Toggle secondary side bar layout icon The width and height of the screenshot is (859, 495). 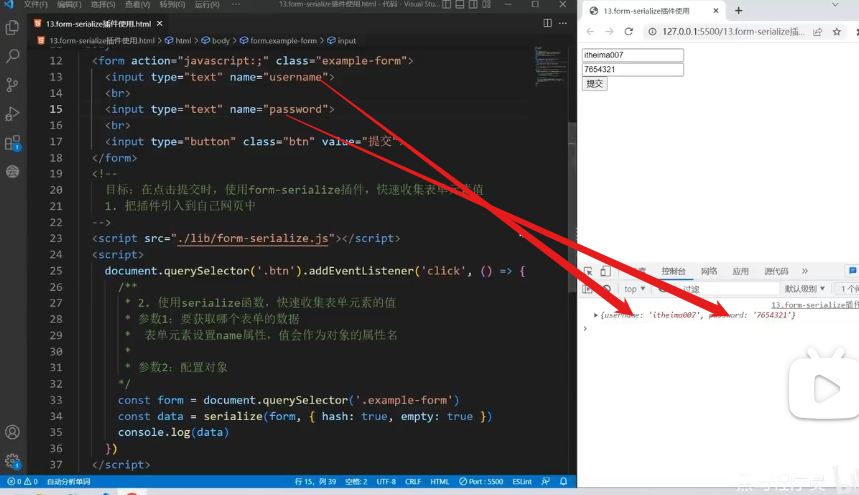pyautogui.click(x=473, y=4)
